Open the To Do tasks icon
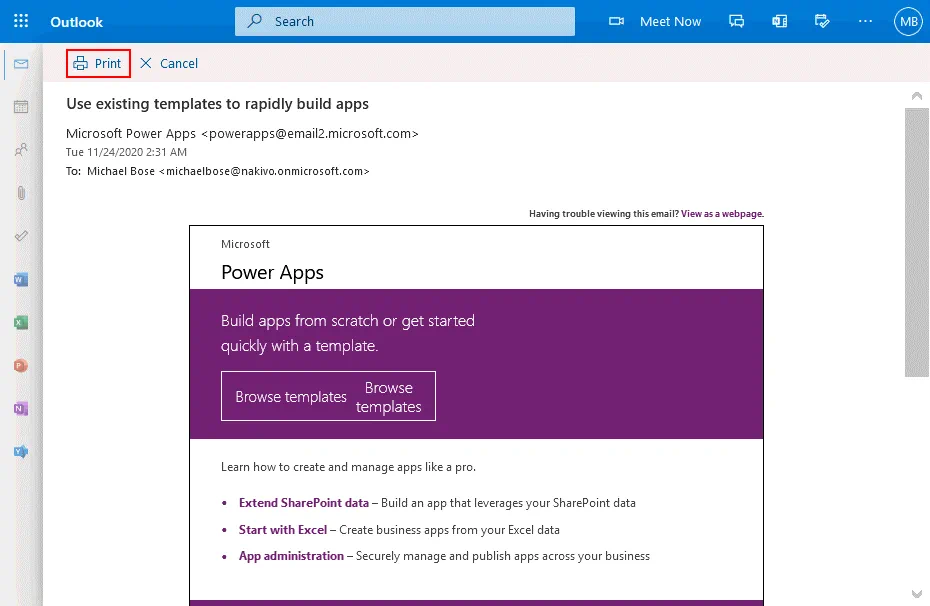The image size is (930, 606). click(21, 236)
